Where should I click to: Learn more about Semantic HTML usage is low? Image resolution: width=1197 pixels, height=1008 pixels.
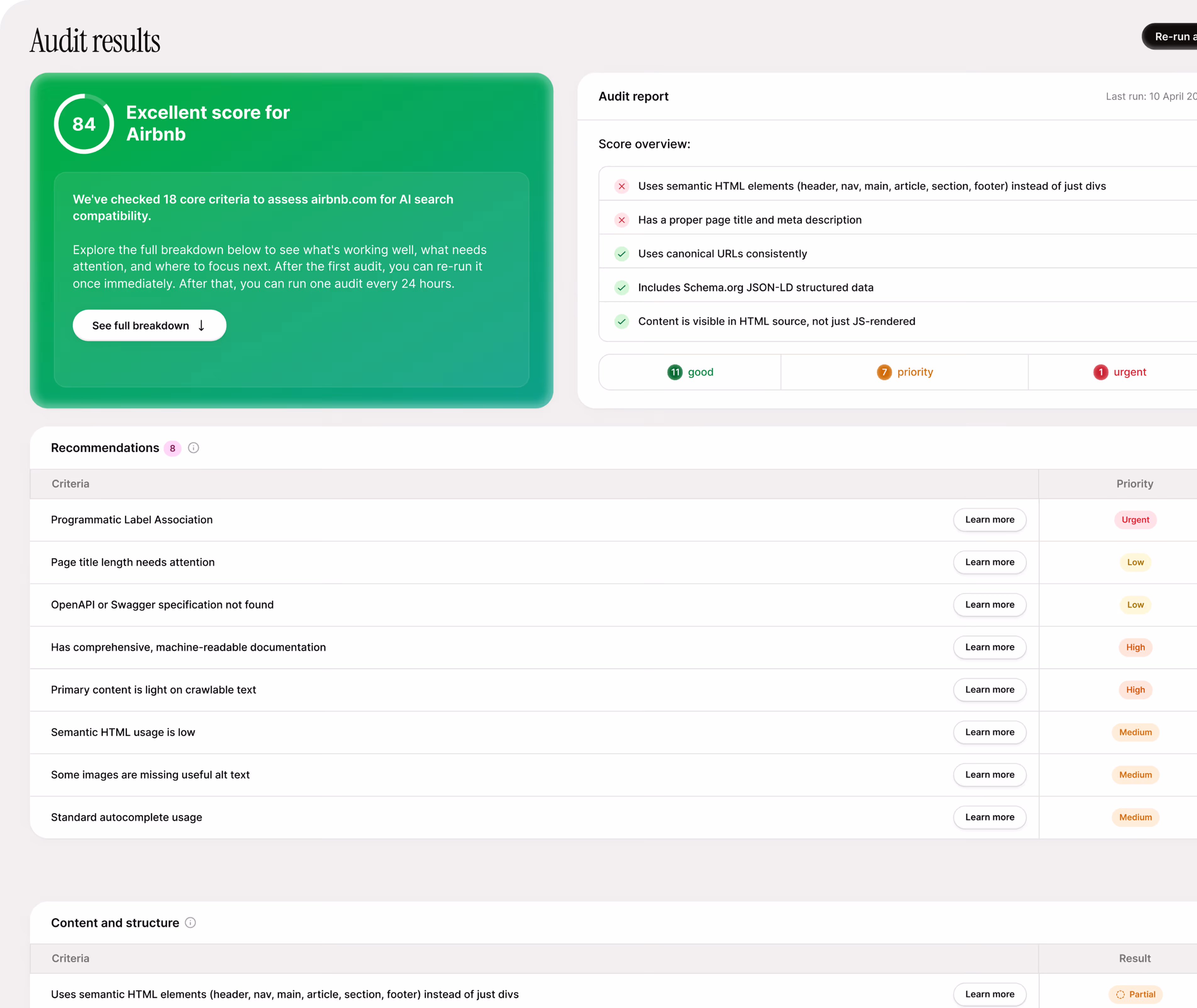tap(990, 732)
